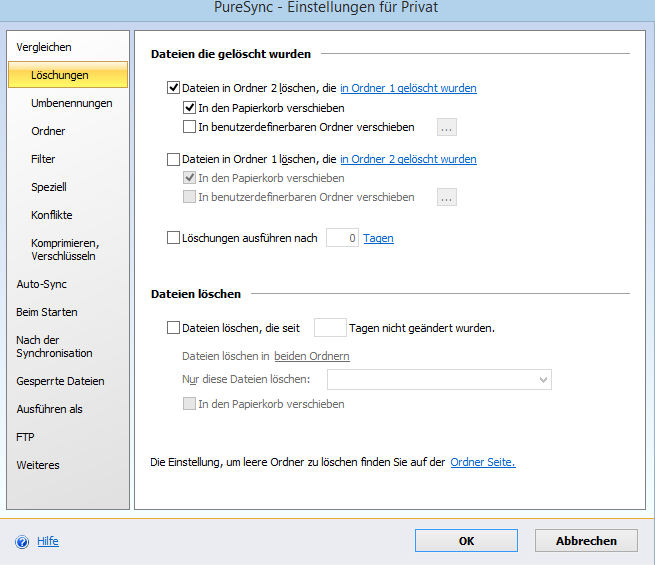
Task: Uncheck 'Dateien in Ordner 2 löschen' checkbox
Action: tap(173, 88)
